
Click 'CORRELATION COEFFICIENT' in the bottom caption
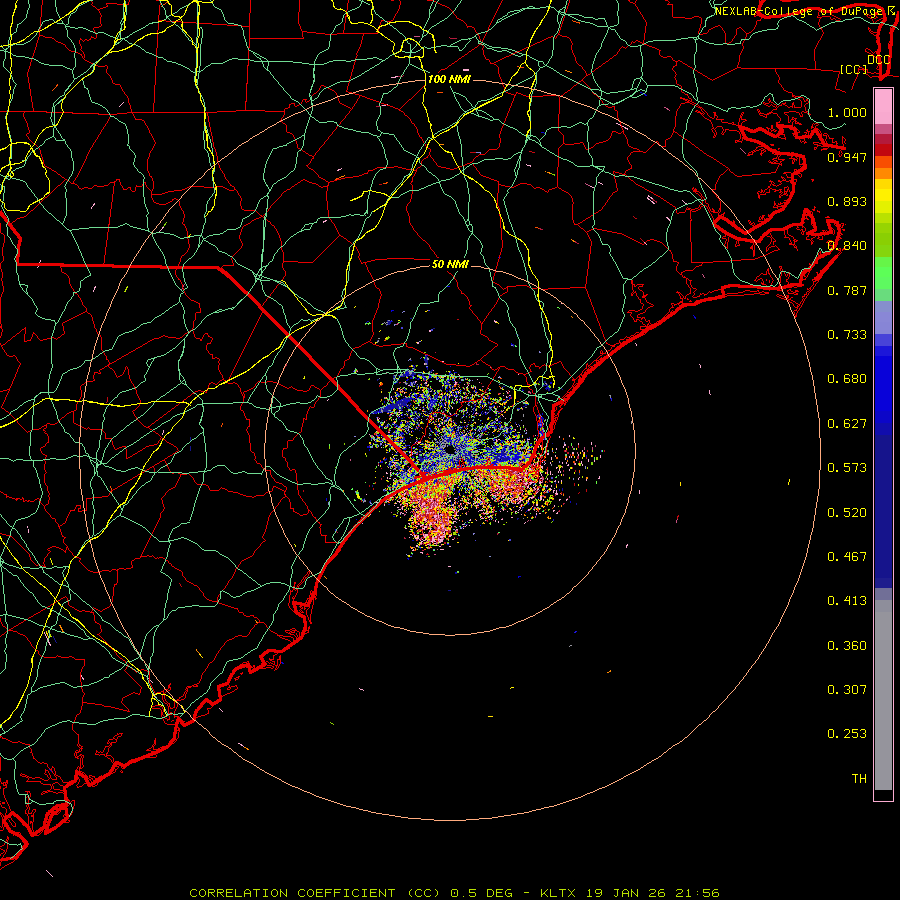(x=292, y=893)
